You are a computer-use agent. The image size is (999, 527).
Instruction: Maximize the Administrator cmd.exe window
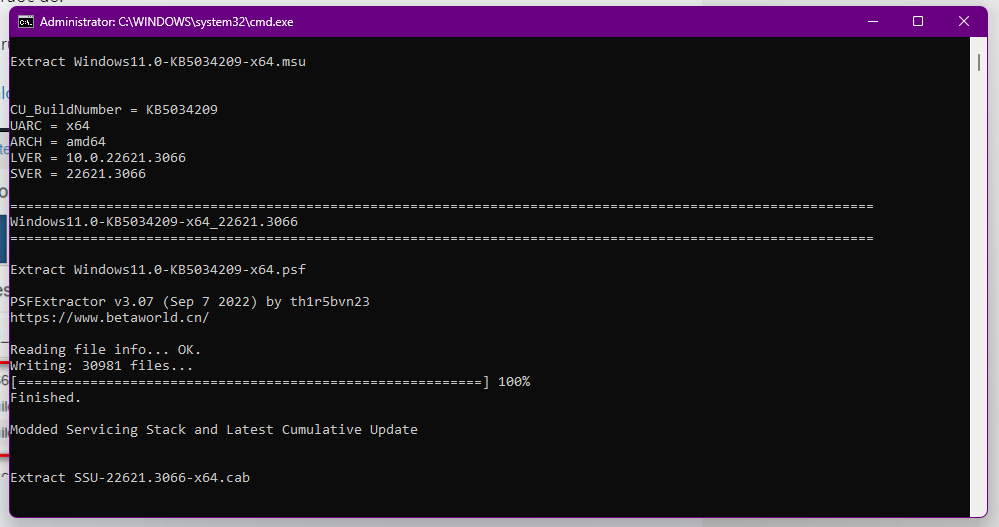[x=917, y=22]
